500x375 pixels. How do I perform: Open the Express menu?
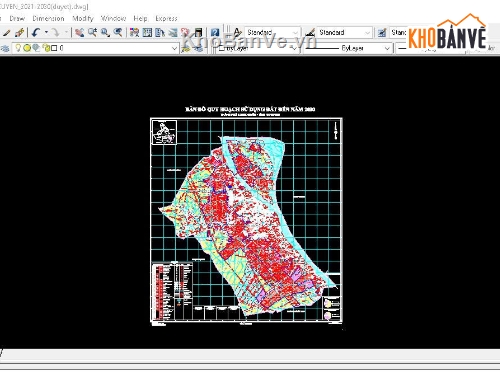pos(166,18)
